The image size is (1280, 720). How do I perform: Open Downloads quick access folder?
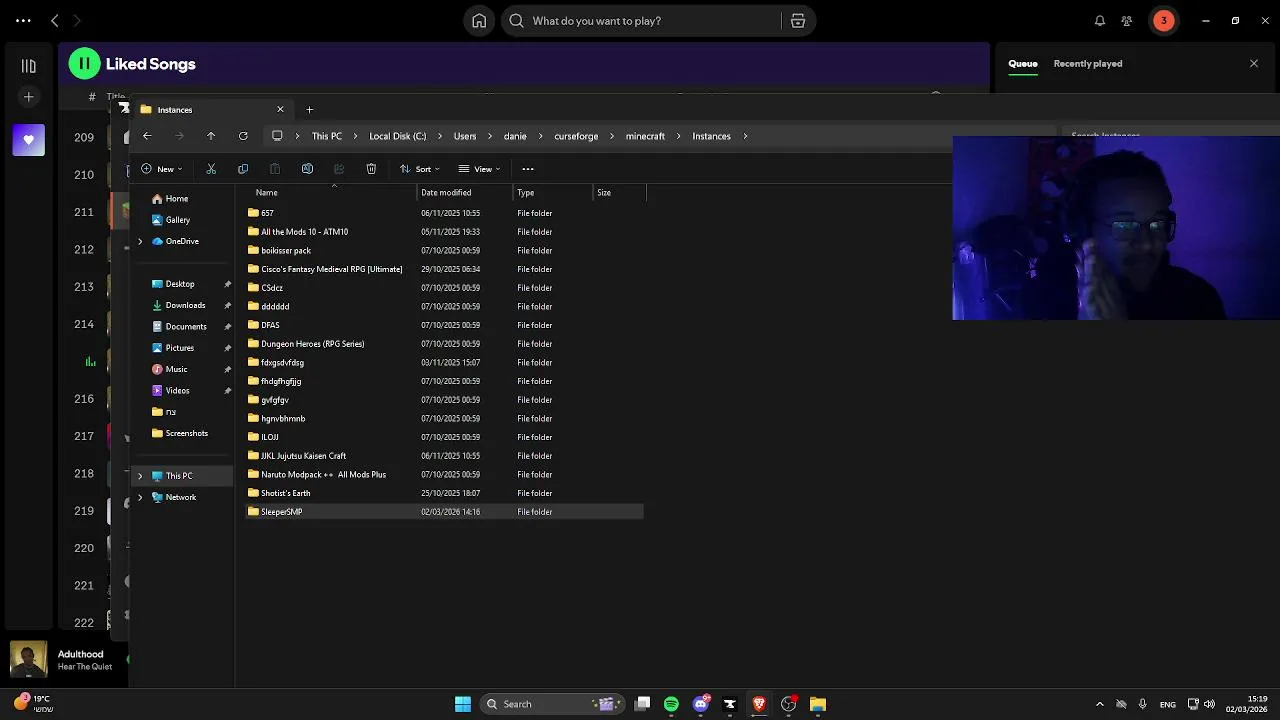click(x=183, y=305)
